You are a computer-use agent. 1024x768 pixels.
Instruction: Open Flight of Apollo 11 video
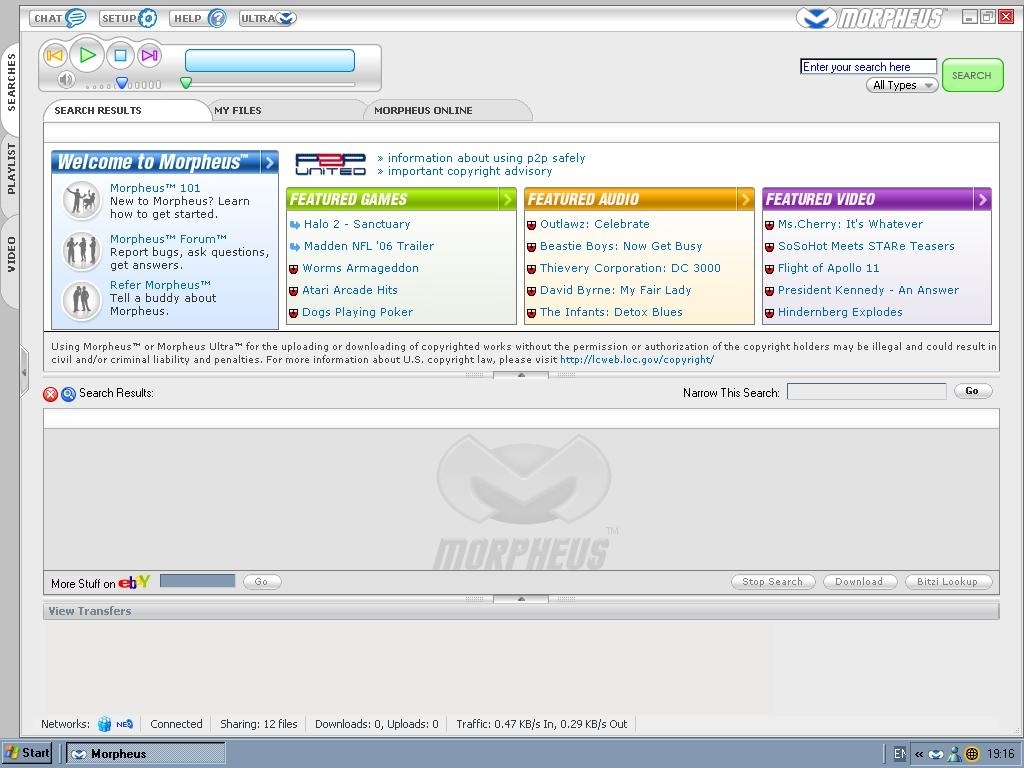tap(828, 268)
